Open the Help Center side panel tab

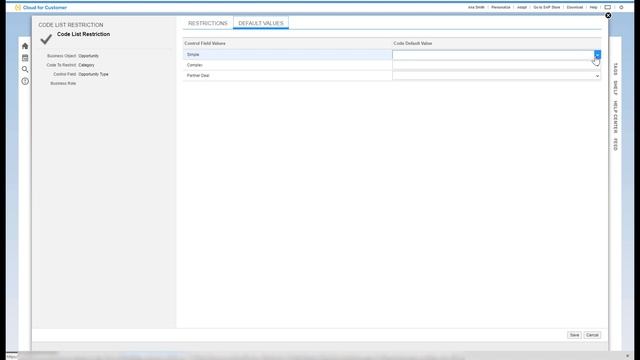point(615,117)
